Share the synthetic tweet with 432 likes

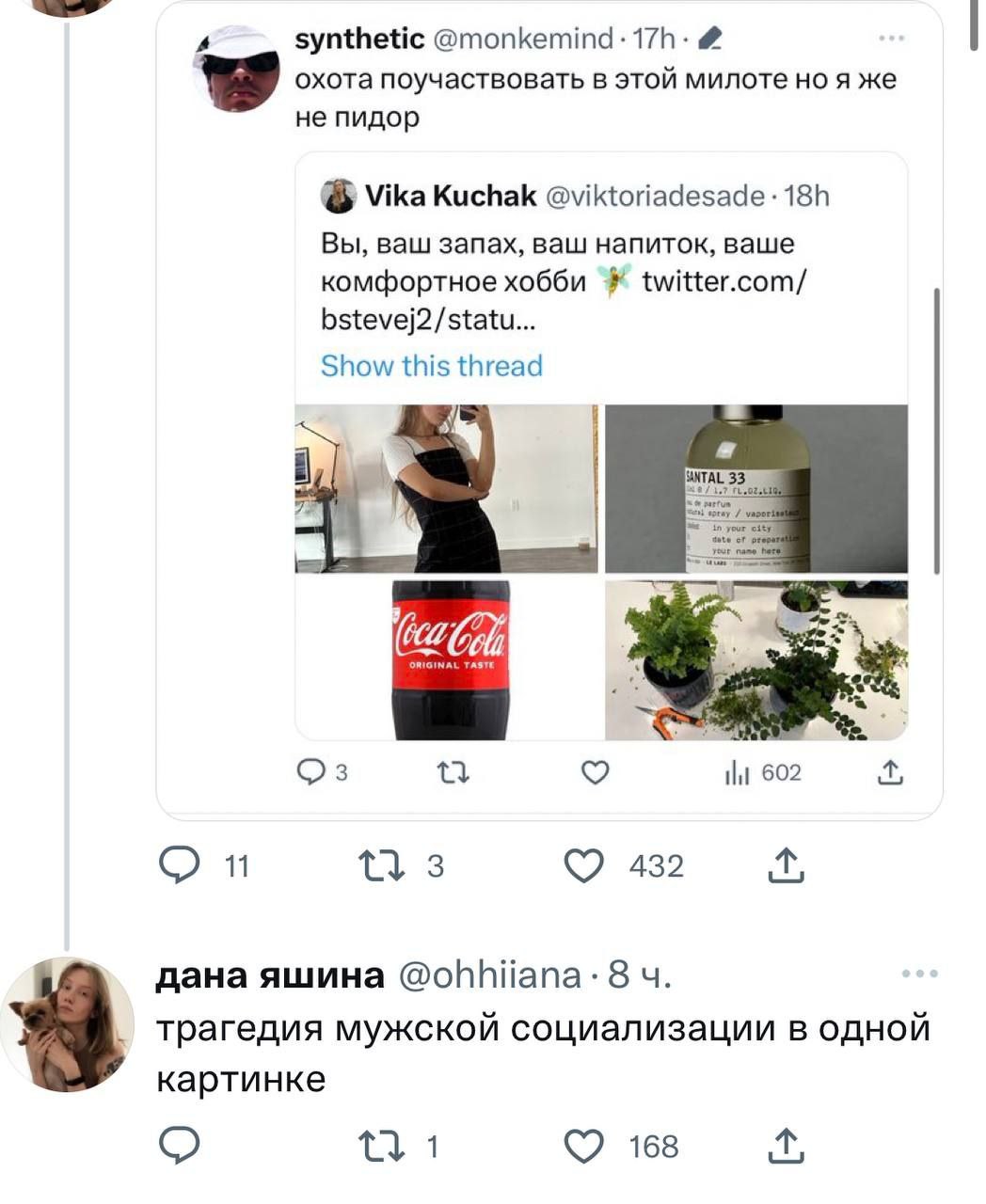[786, 865]
